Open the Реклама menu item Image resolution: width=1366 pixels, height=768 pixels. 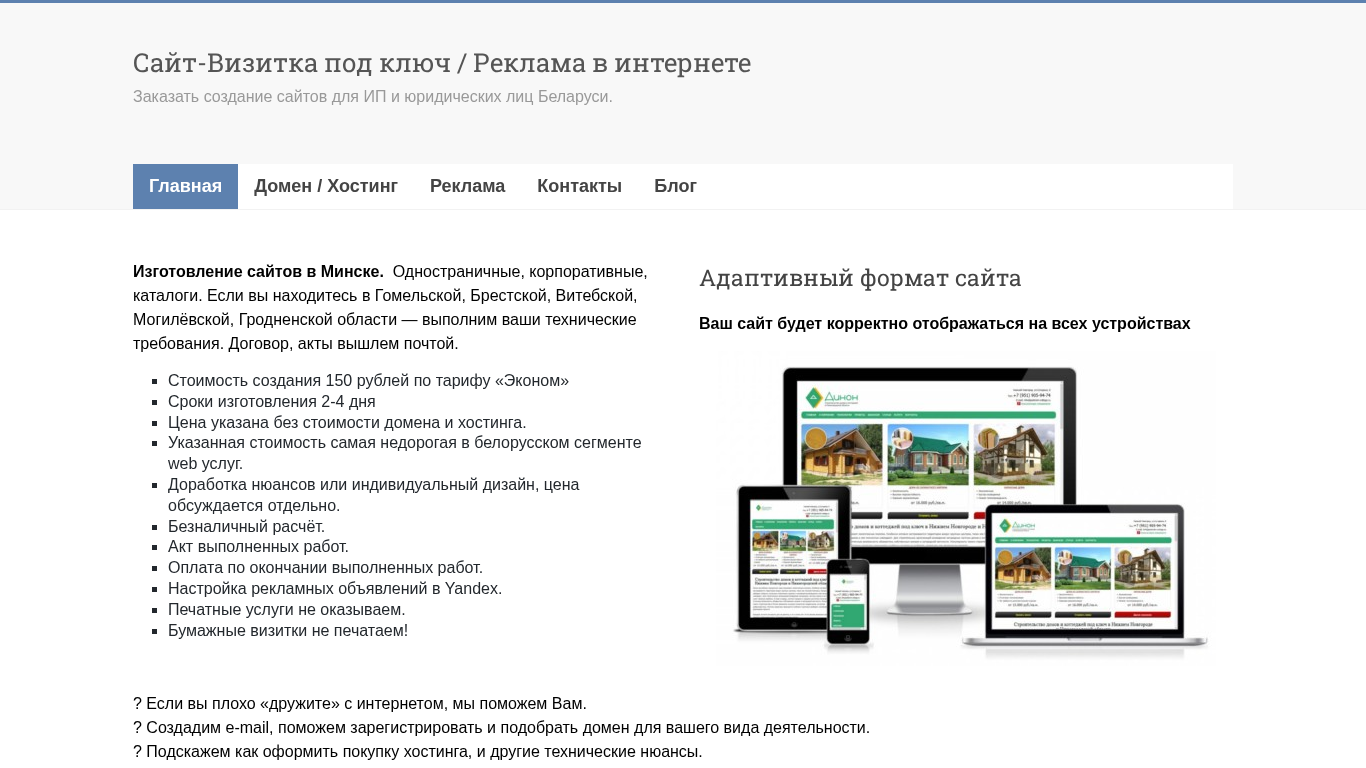coord(467,186)
